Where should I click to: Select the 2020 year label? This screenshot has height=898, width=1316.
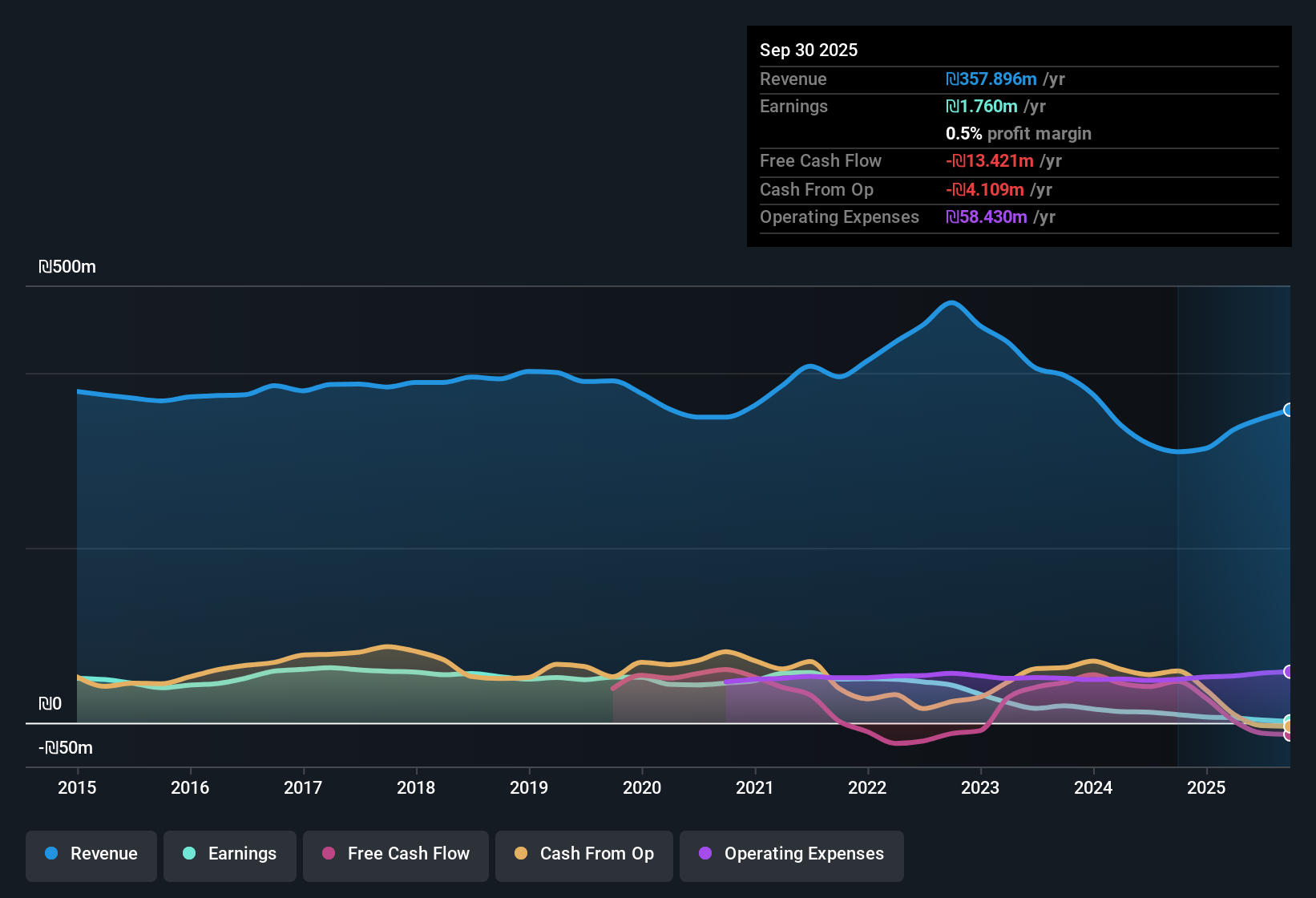pyautogui.click(x=642, y=788)
